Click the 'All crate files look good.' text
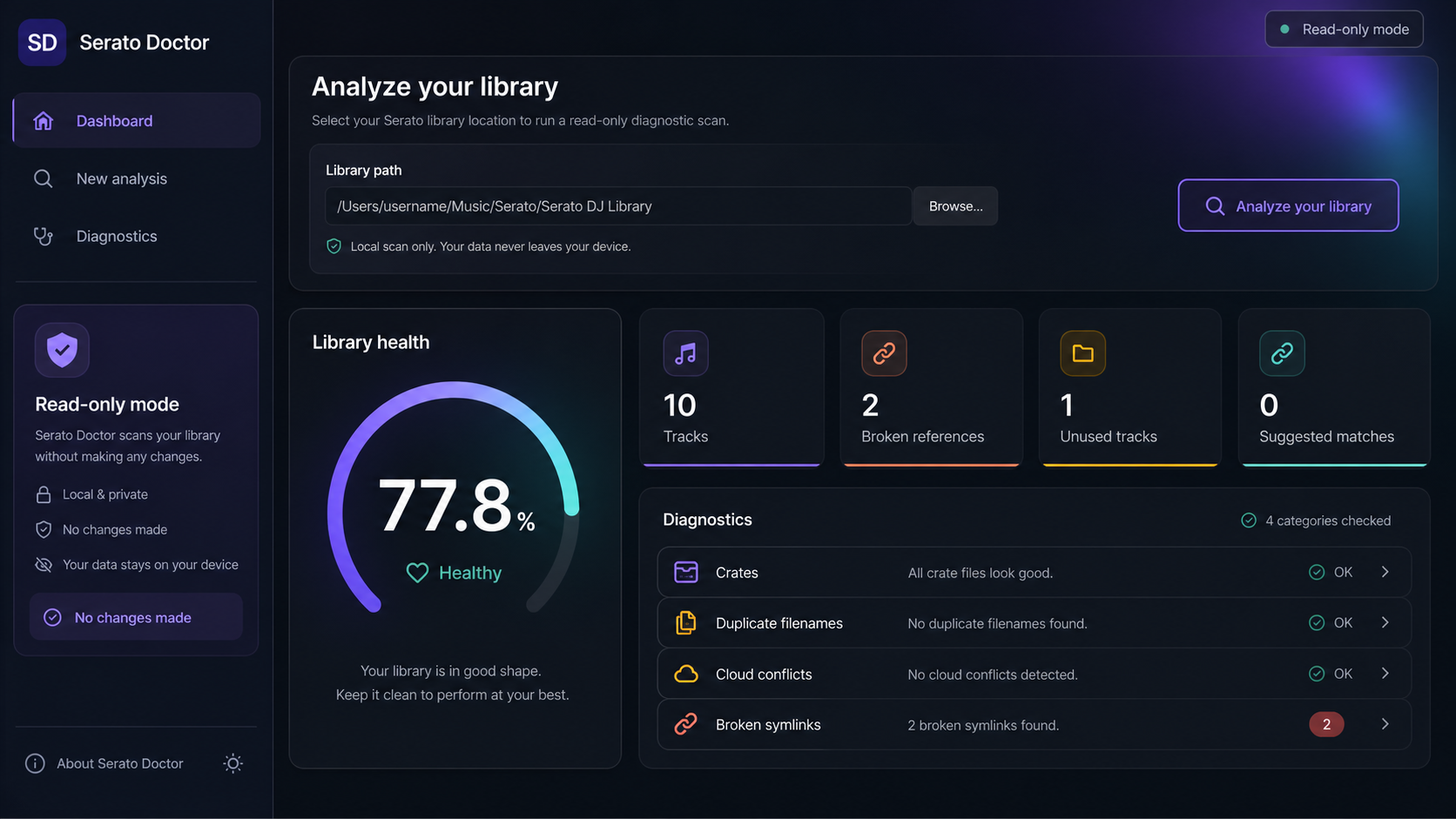The height and width of the screenshot is (819, 1456). (981, 573)
